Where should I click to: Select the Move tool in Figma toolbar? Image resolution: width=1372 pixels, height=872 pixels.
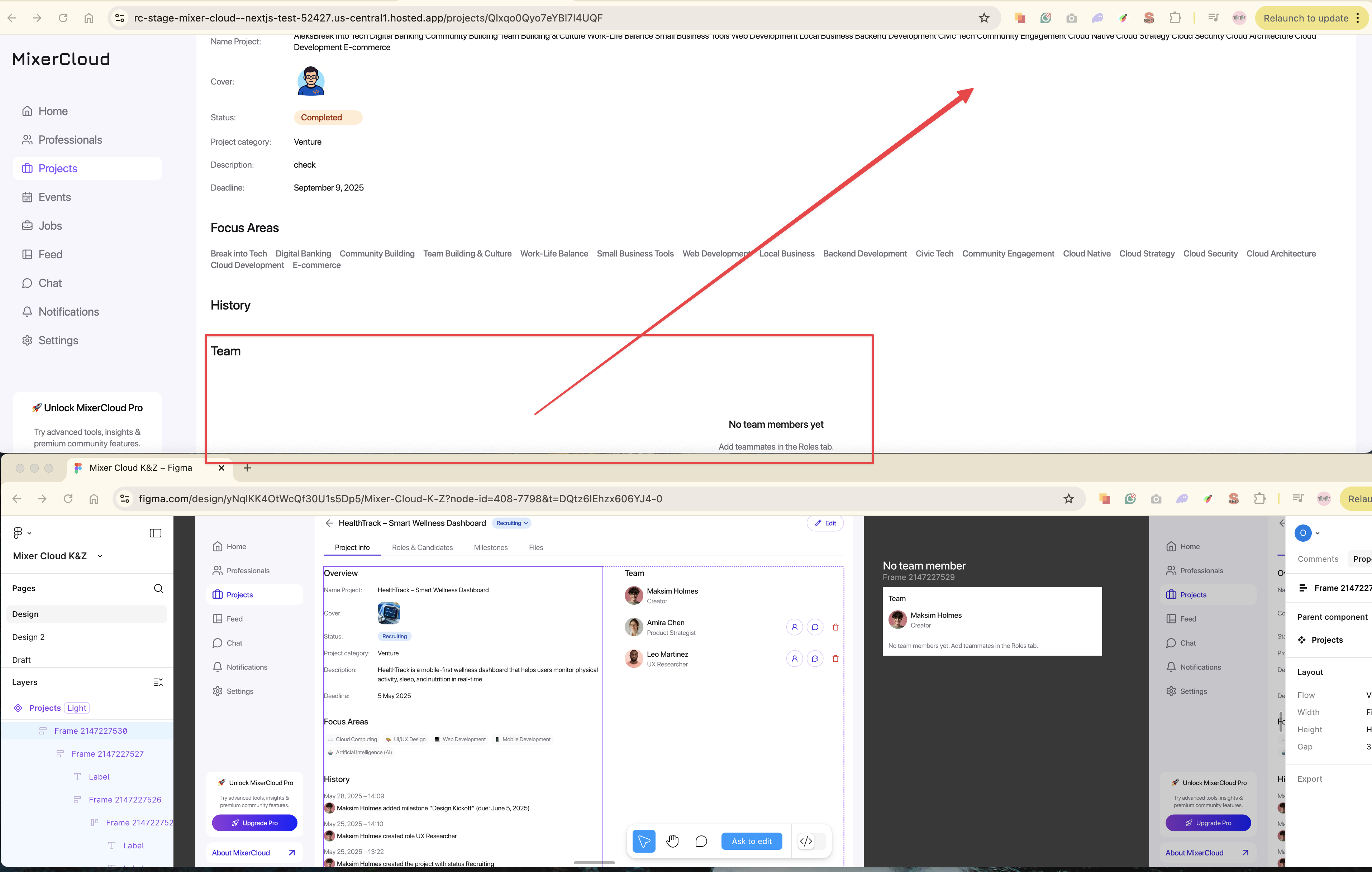(644, 841)
